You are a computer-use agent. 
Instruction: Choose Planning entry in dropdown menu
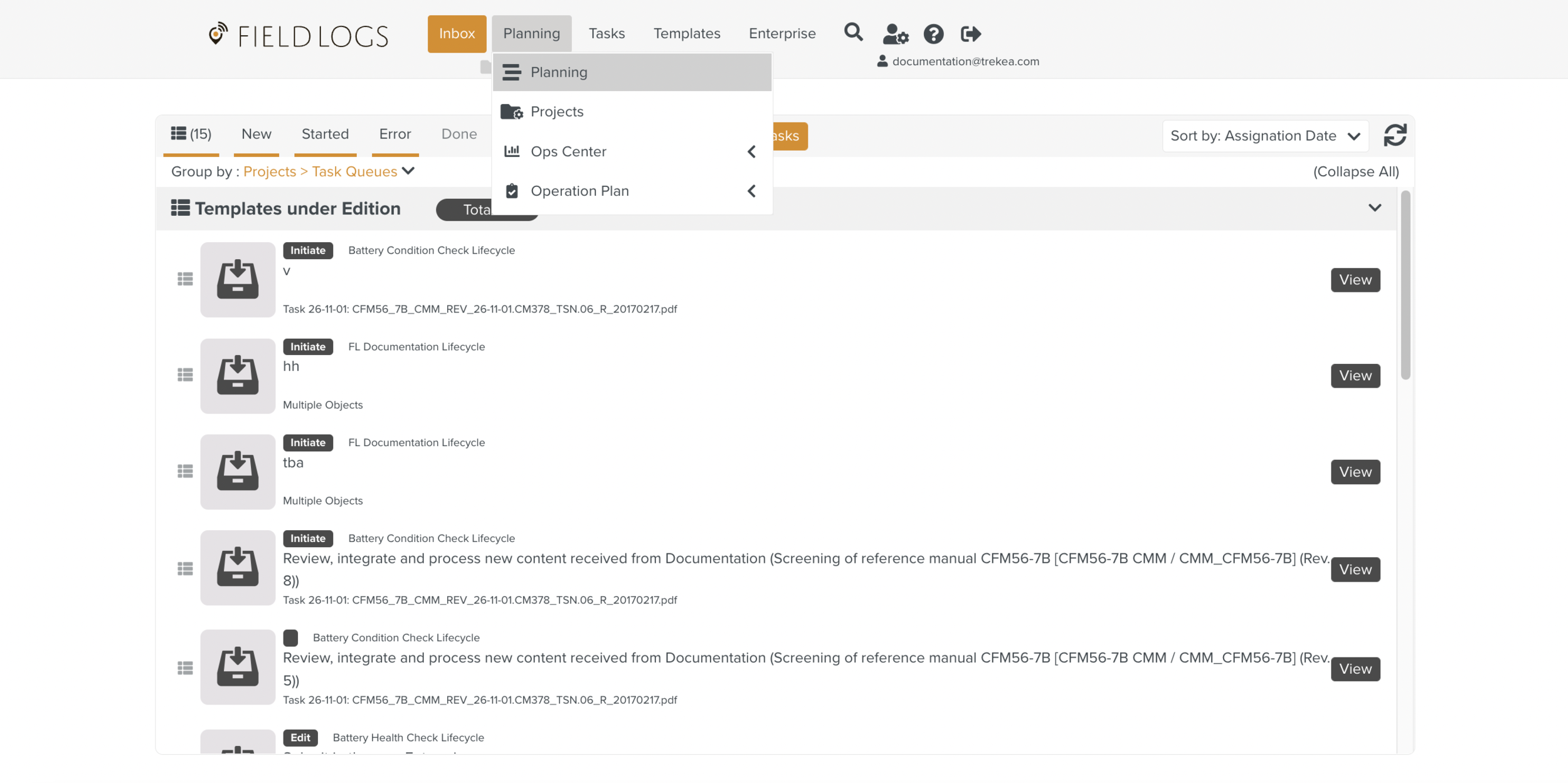[x=632, y=72]
